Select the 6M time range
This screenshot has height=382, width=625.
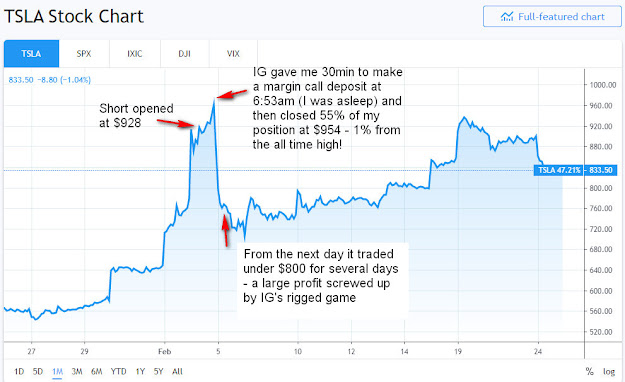click(x=96, y=371)
